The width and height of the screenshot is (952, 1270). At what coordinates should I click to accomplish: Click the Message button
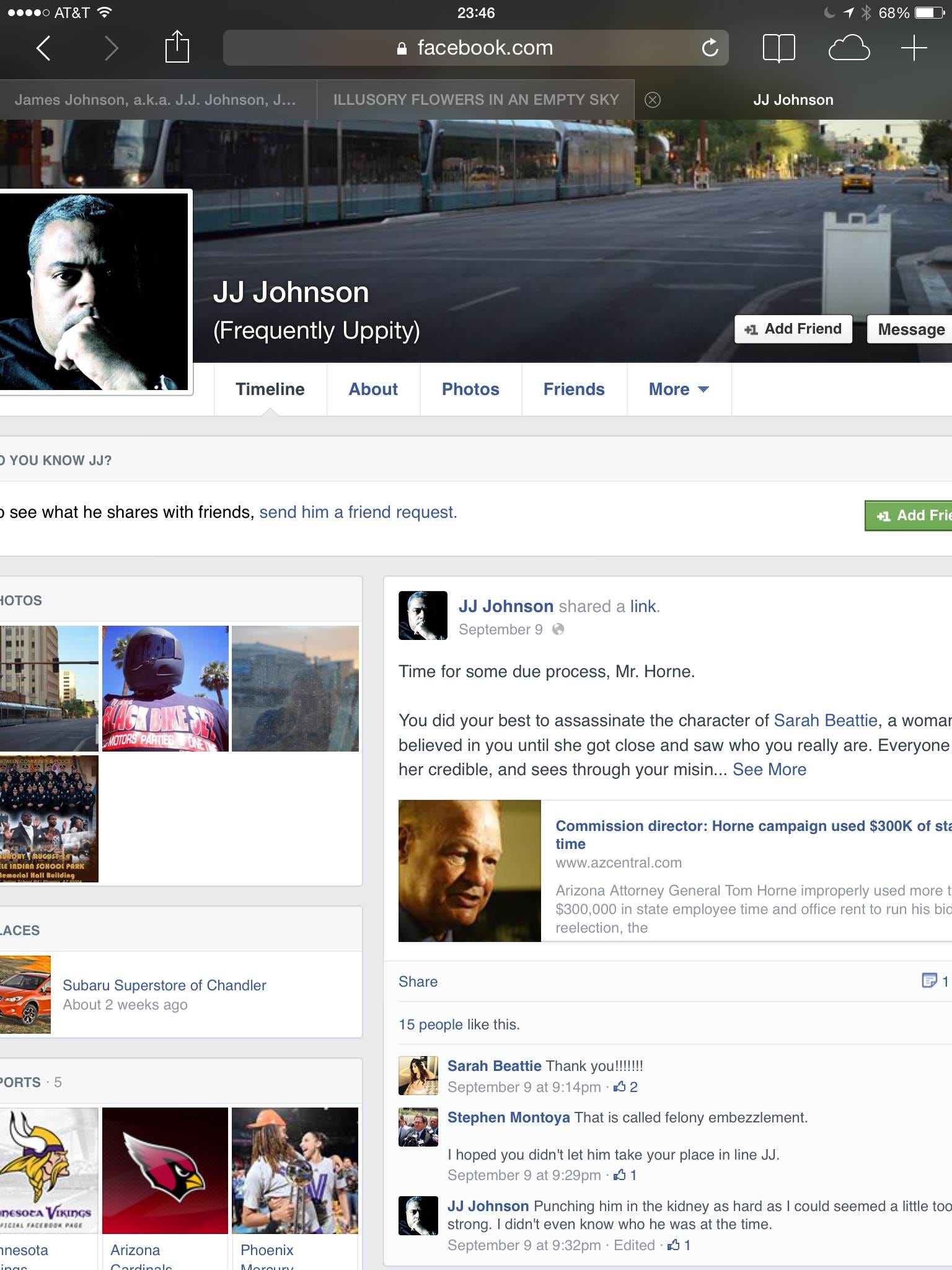910,329
